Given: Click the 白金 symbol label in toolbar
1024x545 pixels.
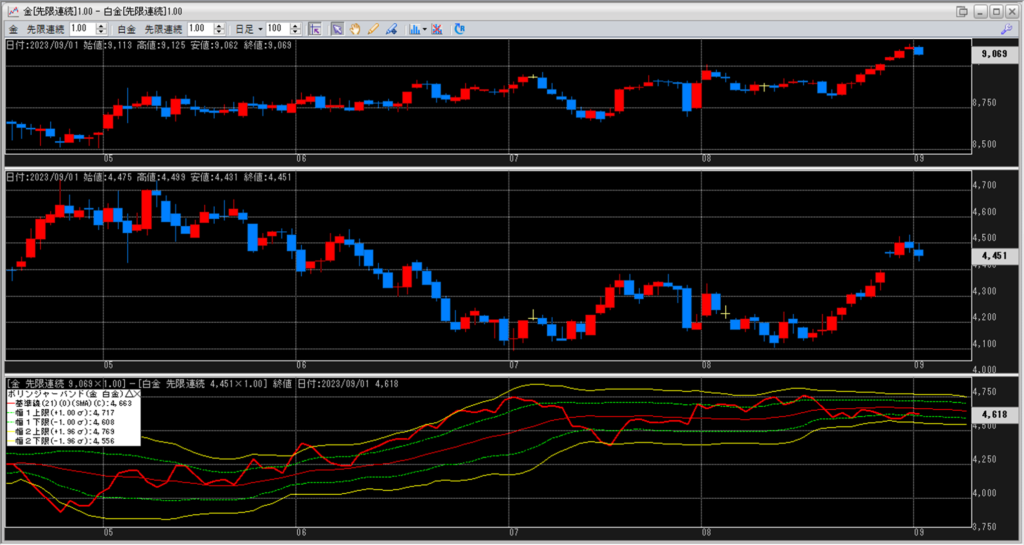Looking at the screenshot, I should coord(128,29).
